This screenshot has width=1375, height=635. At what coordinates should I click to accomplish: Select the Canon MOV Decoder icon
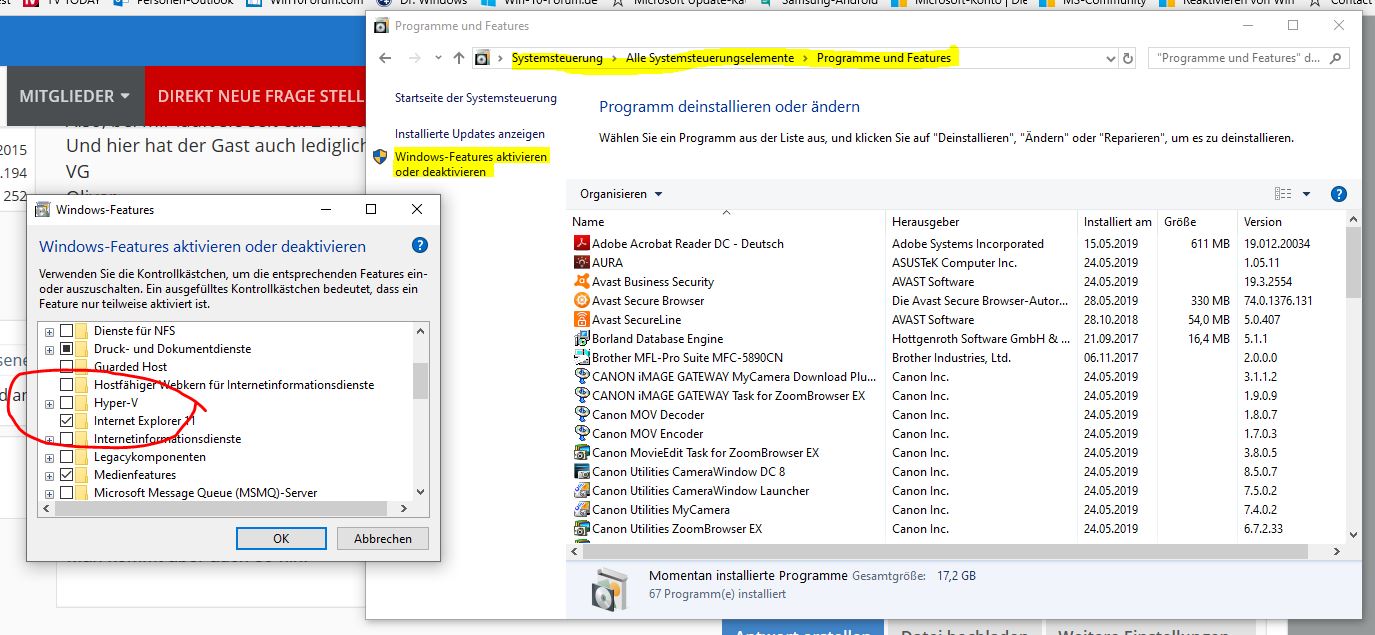tap(582, 414)
